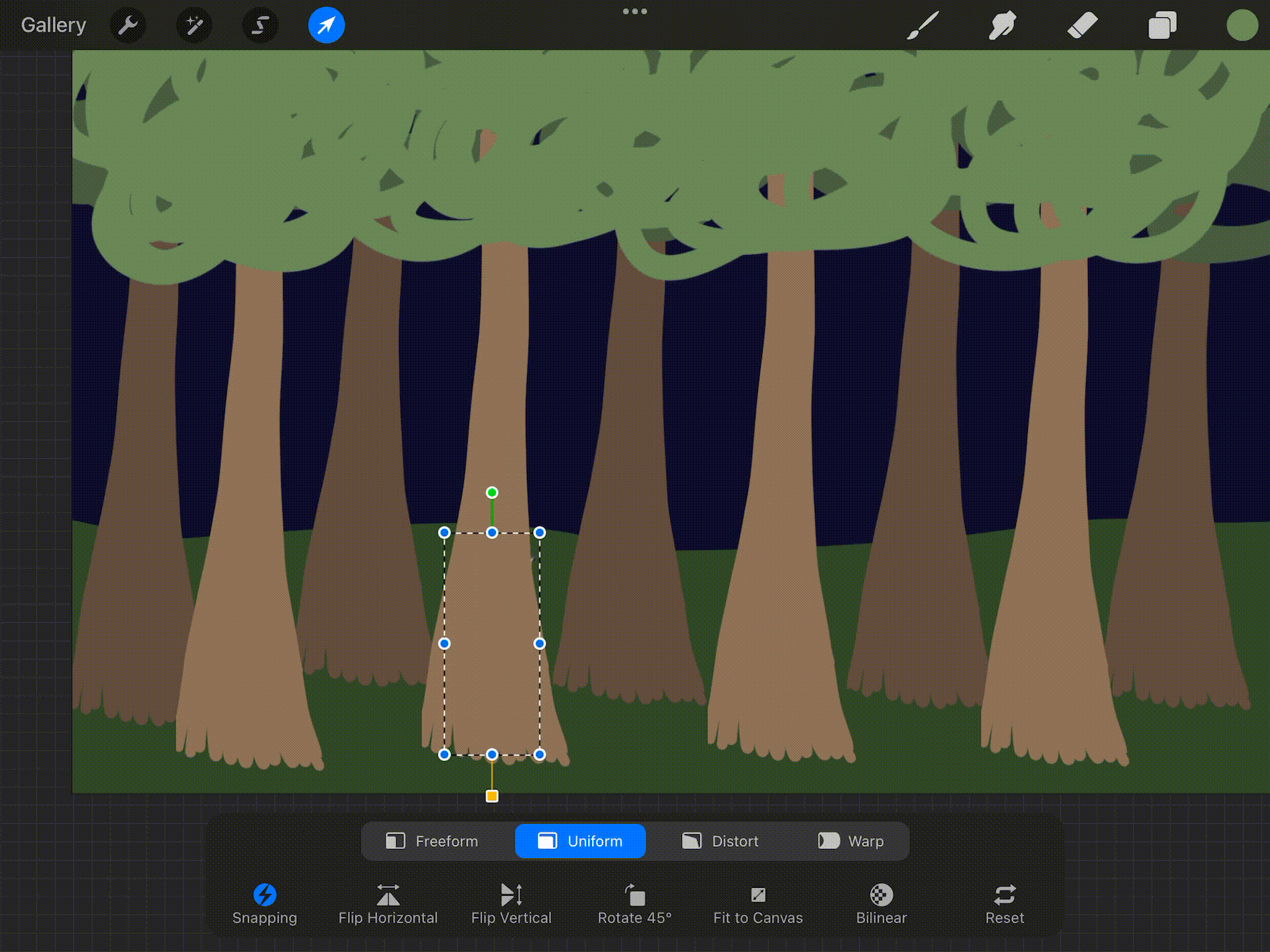This screenshot has height=952, width=1270.
Task: Rotate the selection 45 degrees
Action: tap(635, 904)
